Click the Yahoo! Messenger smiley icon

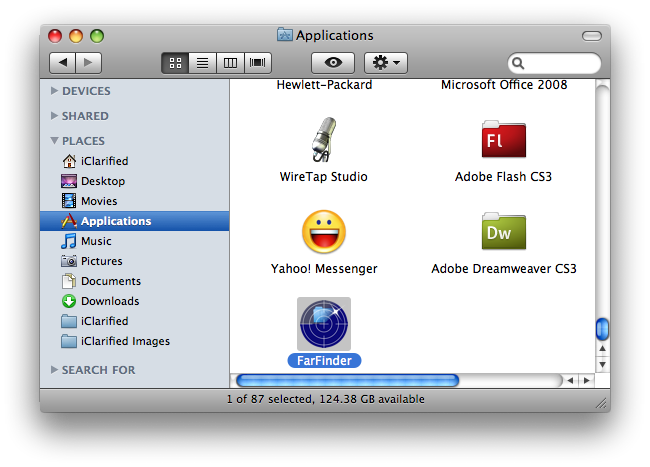324,232
